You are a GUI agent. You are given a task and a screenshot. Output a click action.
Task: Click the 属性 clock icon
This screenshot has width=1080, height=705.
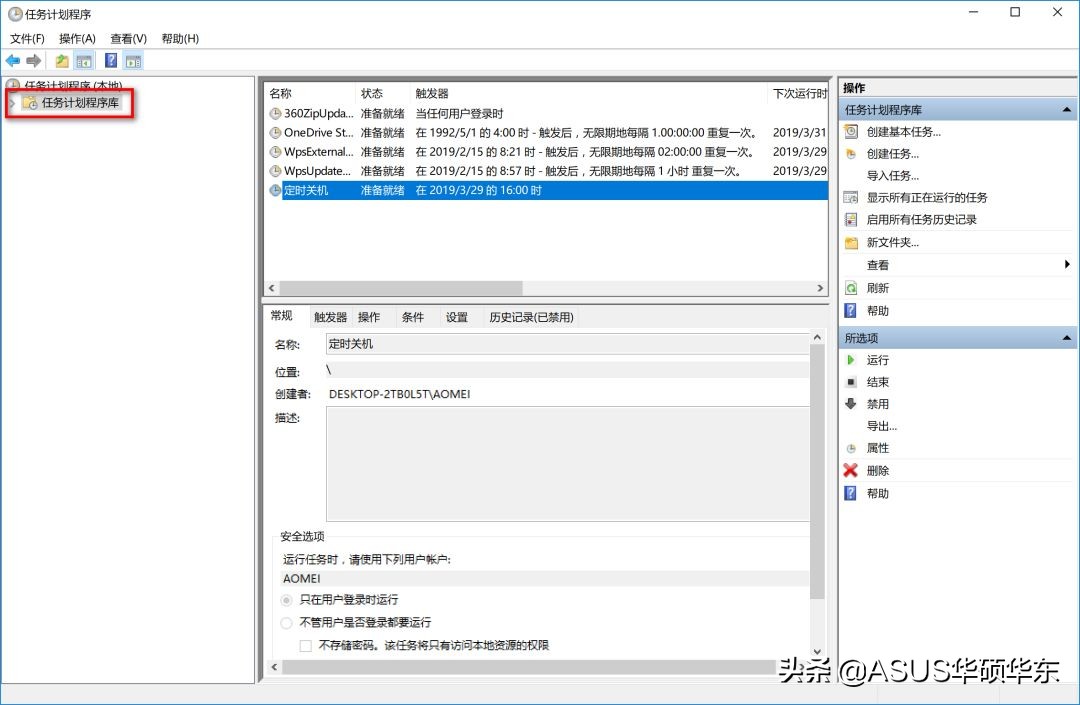(851, 448)
